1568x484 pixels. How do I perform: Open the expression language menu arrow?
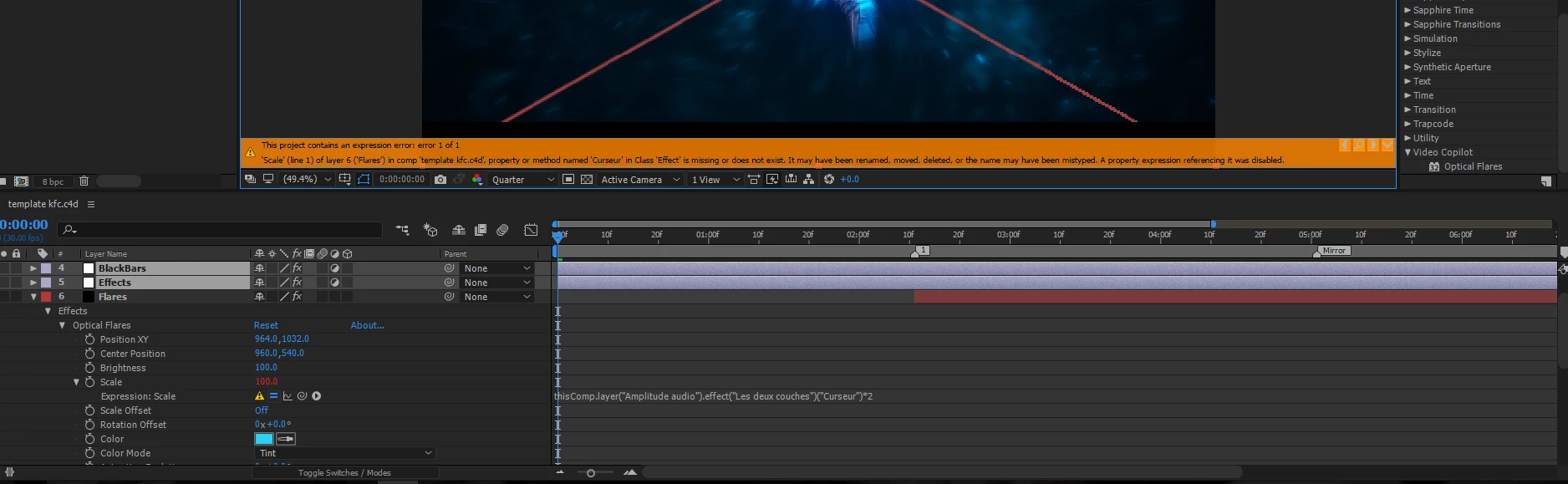point(316,396)
